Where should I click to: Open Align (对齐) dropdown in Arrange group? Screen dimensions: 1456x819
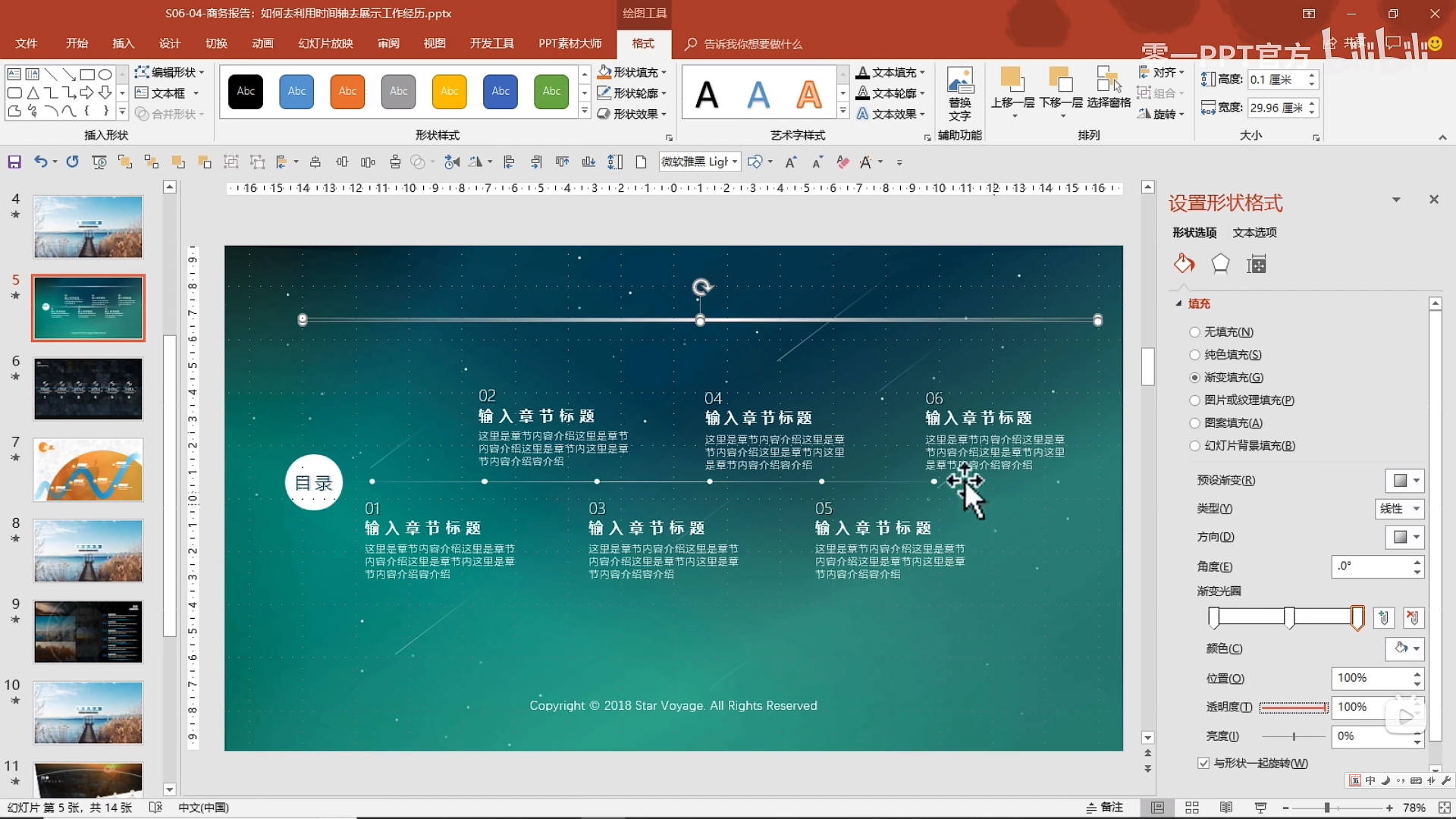1162,72
